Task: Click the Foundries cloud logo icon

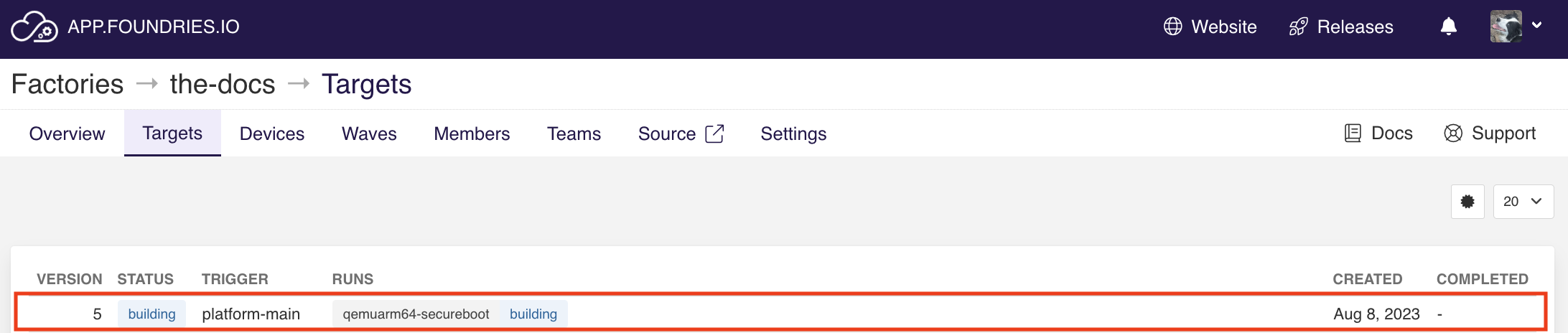Action: coord(34,27)
